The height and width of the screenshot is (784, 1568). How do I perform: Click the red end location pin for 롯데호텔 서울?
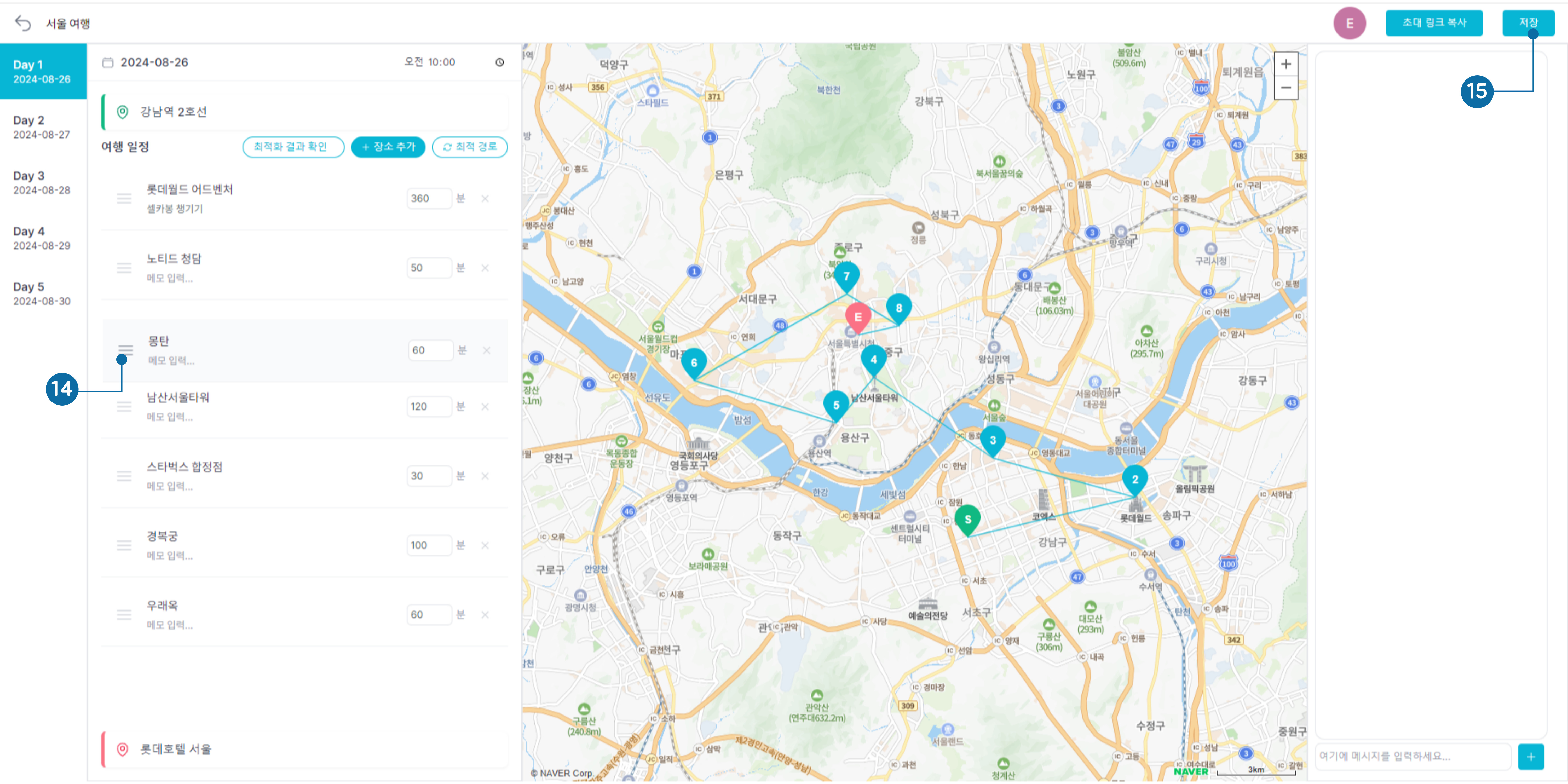point(122,749)
